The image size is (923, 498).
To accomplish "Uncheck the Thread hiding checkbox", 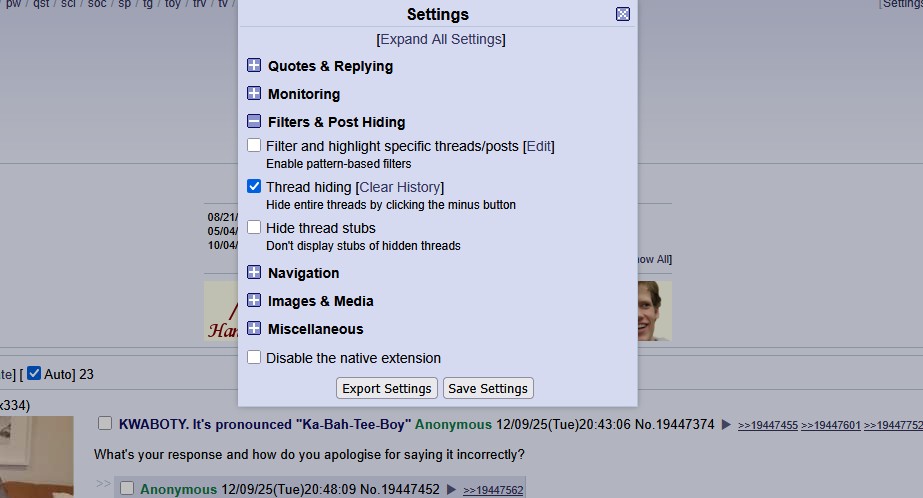I will pos(254,187).
